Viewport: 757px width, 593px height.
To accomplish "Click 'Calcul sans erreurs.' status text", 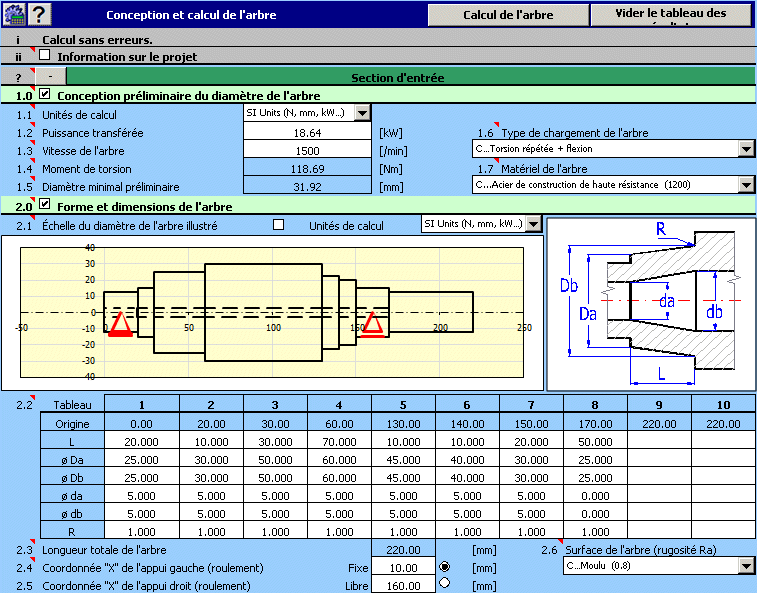I will (97, 40).
